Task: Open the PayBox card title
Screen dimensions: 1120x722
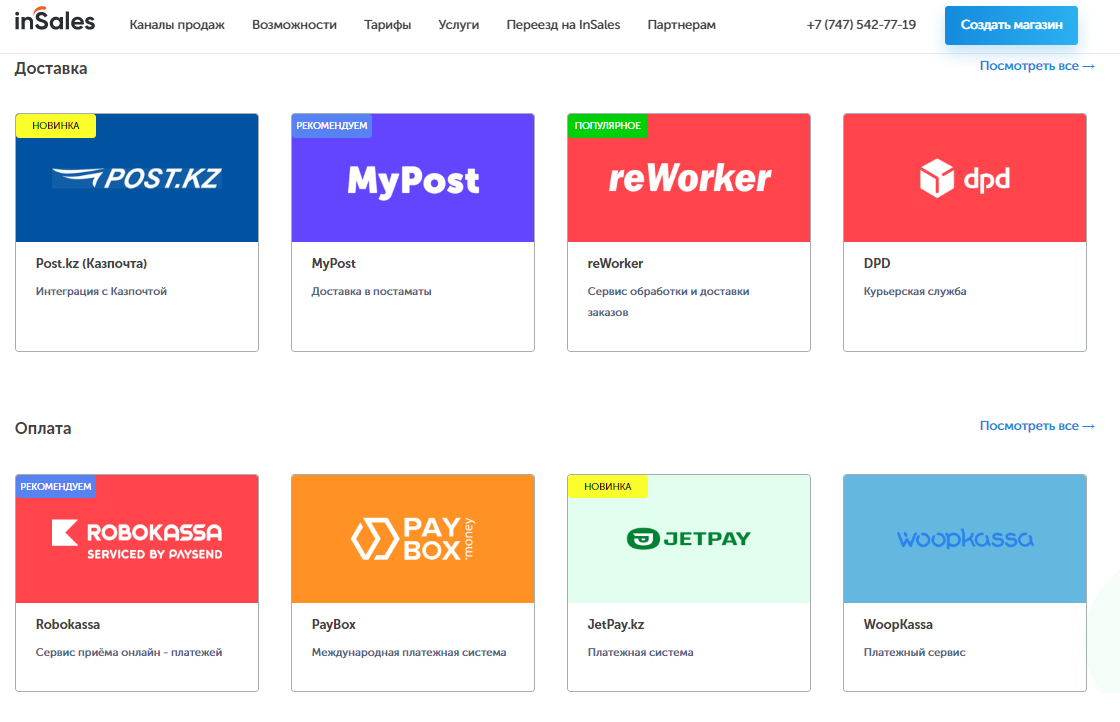Action: tap(334, 624)
